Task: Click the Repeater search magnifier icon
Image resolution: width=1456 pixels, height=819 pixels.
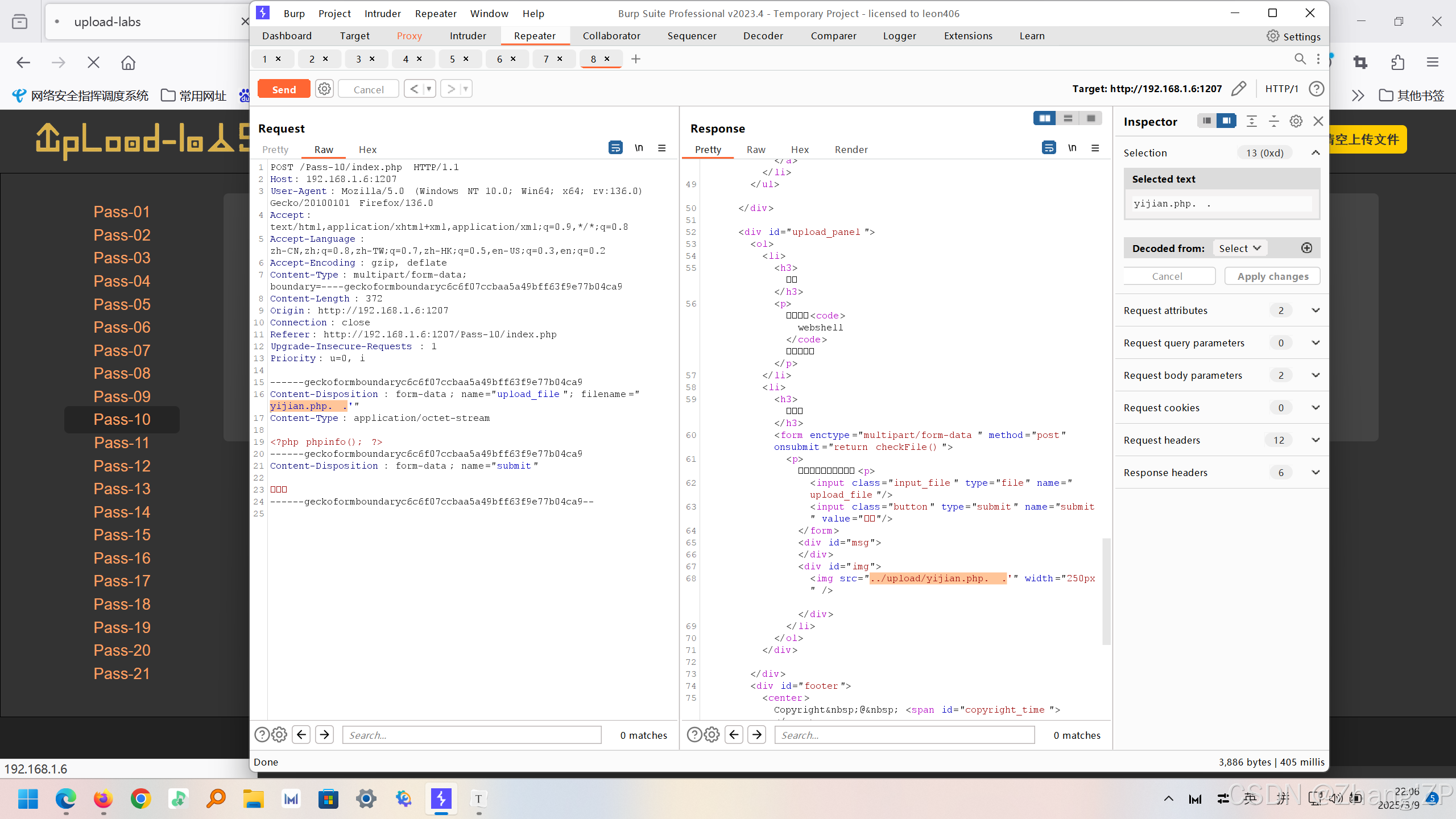Action: pos(1300,59)
